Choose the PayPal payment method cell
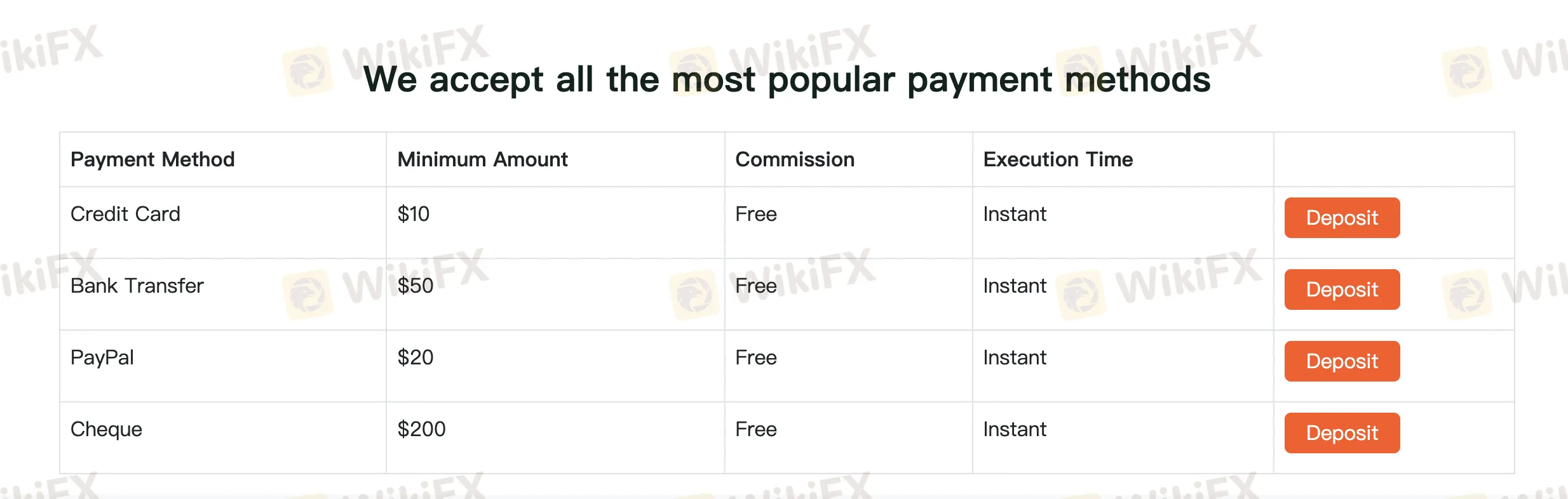Viewport: 1568px width, 499px height. [102, 357]
